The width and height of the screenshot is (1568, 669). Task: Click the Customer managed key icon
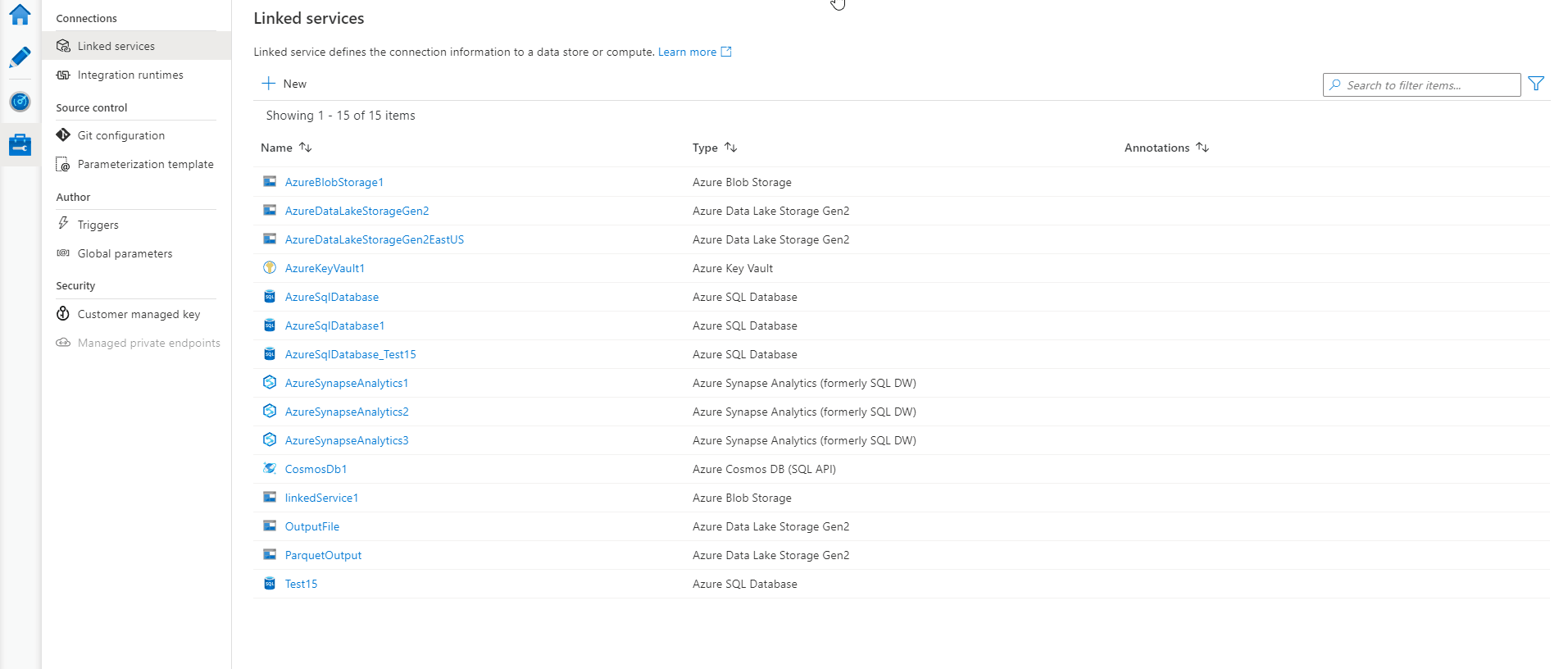pos(63,313)
